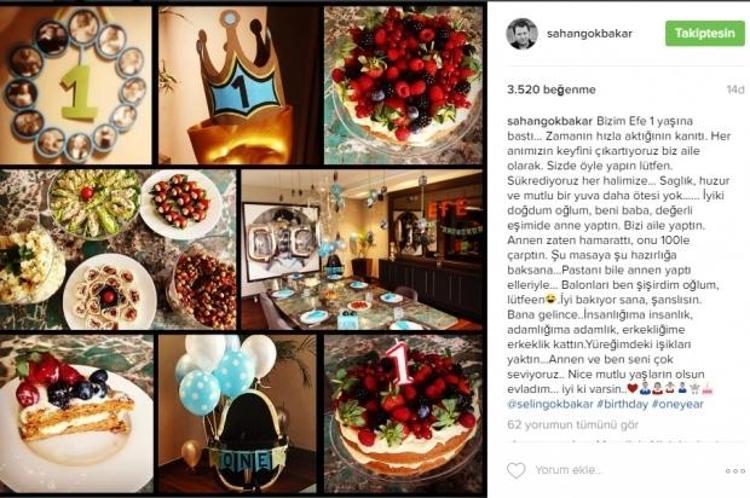Screen dimensions: 750x498
Task: Open the 14d post timestamp
Action: click(x=735, y=89)
